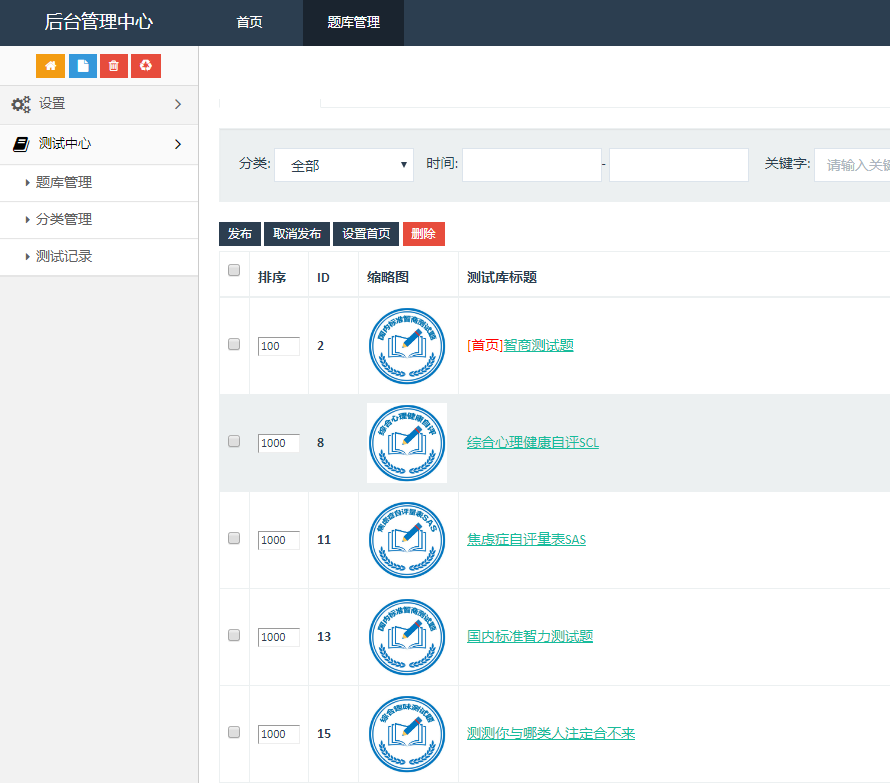Click the gears icon beside 设置
Screen dimensions: 890x783
click(x=20, y=104)
